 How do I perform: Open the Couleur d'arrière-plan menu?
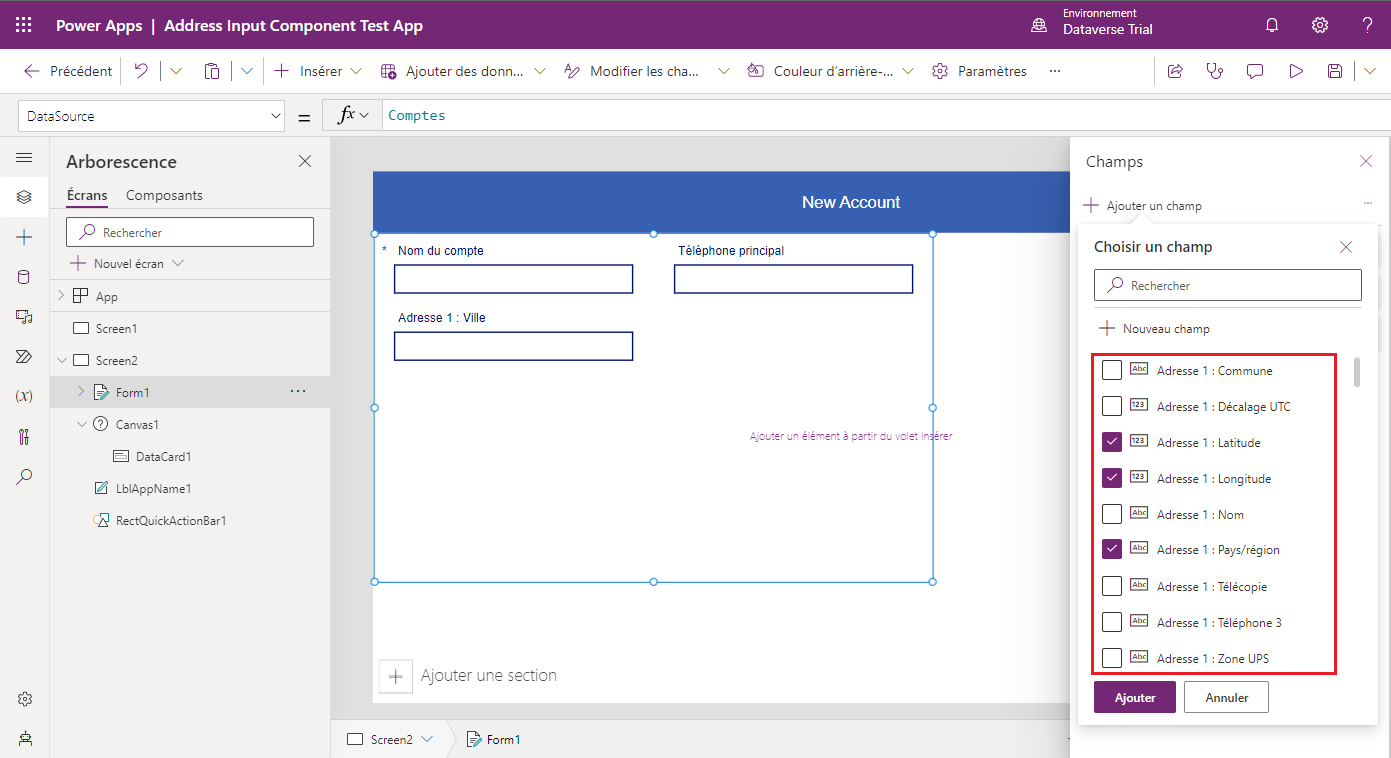pyautogui.click(x=831, y=71)
